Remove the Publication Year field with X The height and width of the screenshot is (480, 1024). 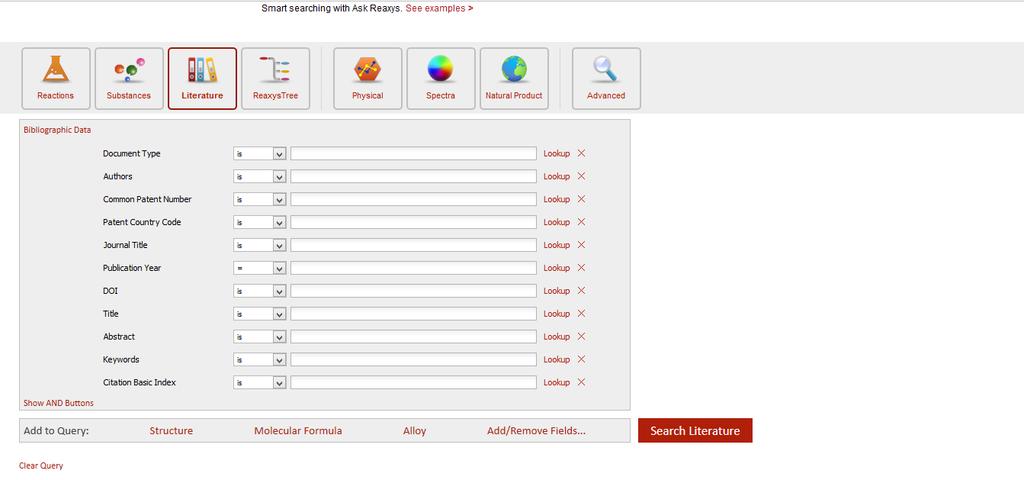click(x=581, y=268)
